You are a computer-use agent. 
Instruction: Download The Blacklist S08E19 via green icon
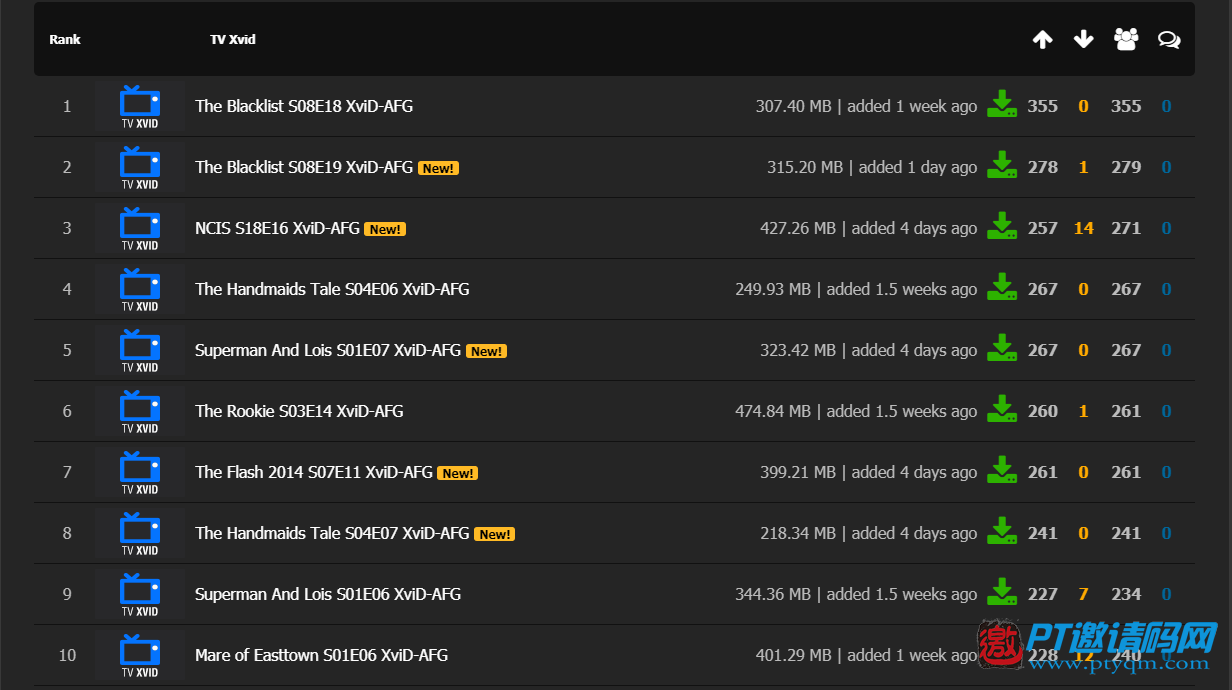[1002, 166]
